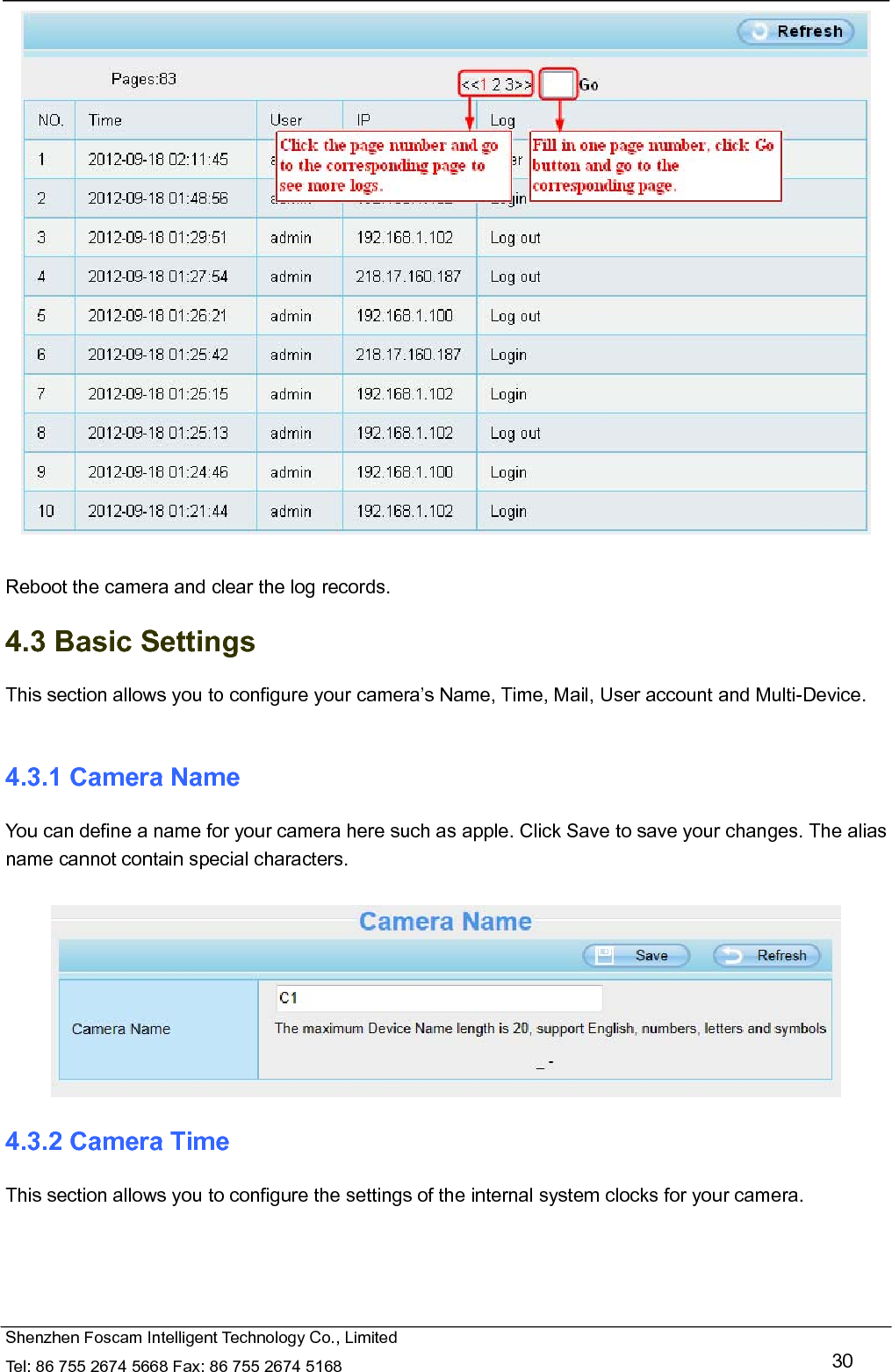This screenshot has width=892, height=1372.
Task: Click the red arrow pointing to page numbers
Action: (x=471, y=114)
